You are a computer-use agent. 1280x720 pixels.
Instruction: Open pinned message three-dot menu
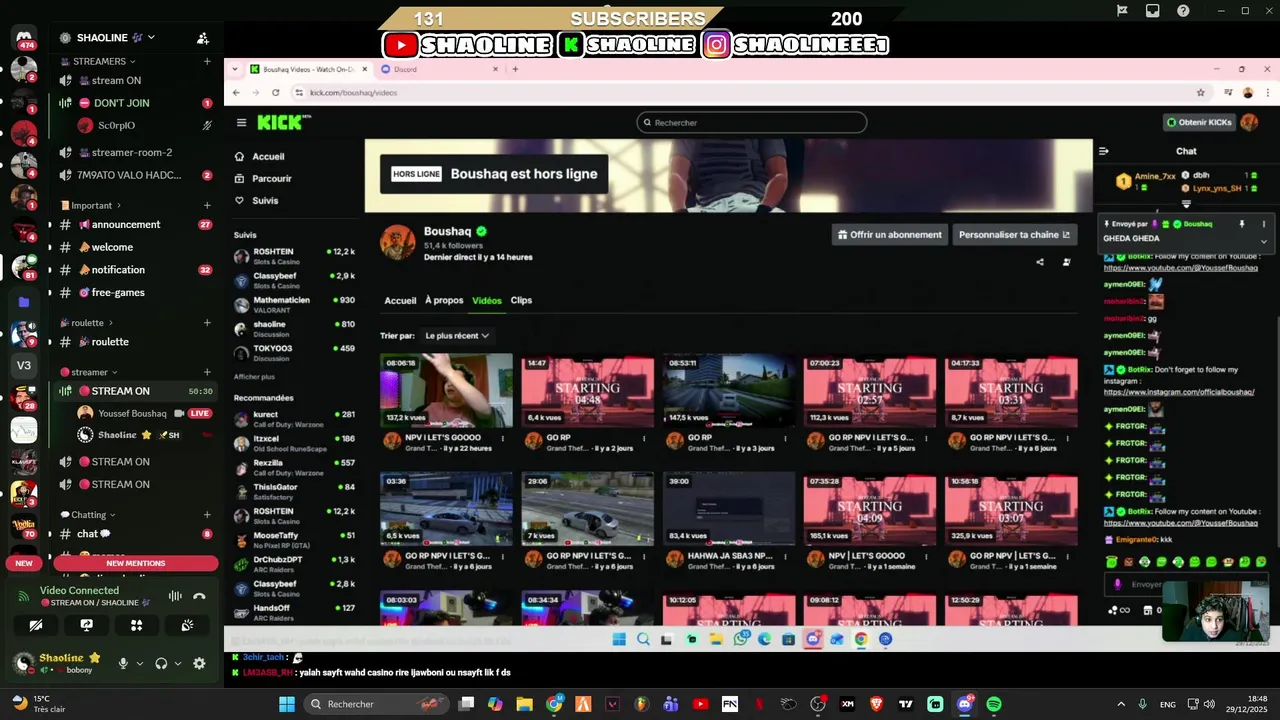[x=1263, y=224]
